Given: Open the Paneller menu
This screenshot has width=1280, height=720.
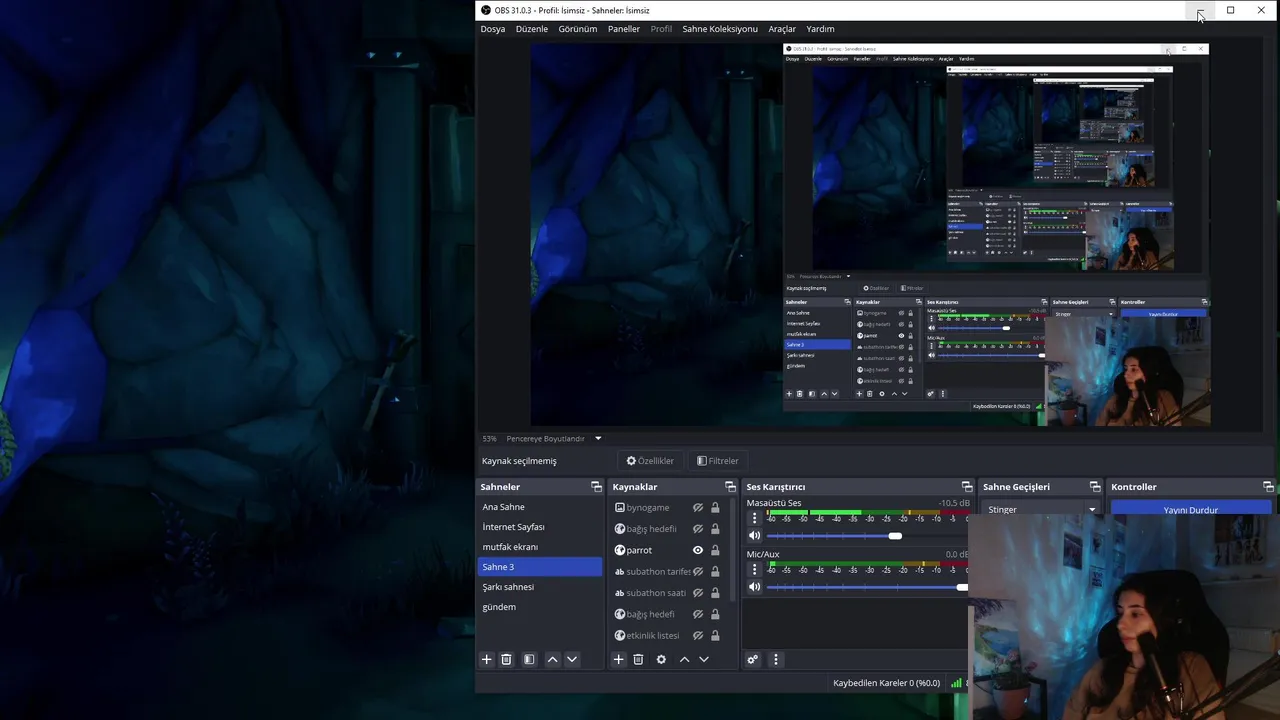Looking at the screenshot, I should 624,29.
